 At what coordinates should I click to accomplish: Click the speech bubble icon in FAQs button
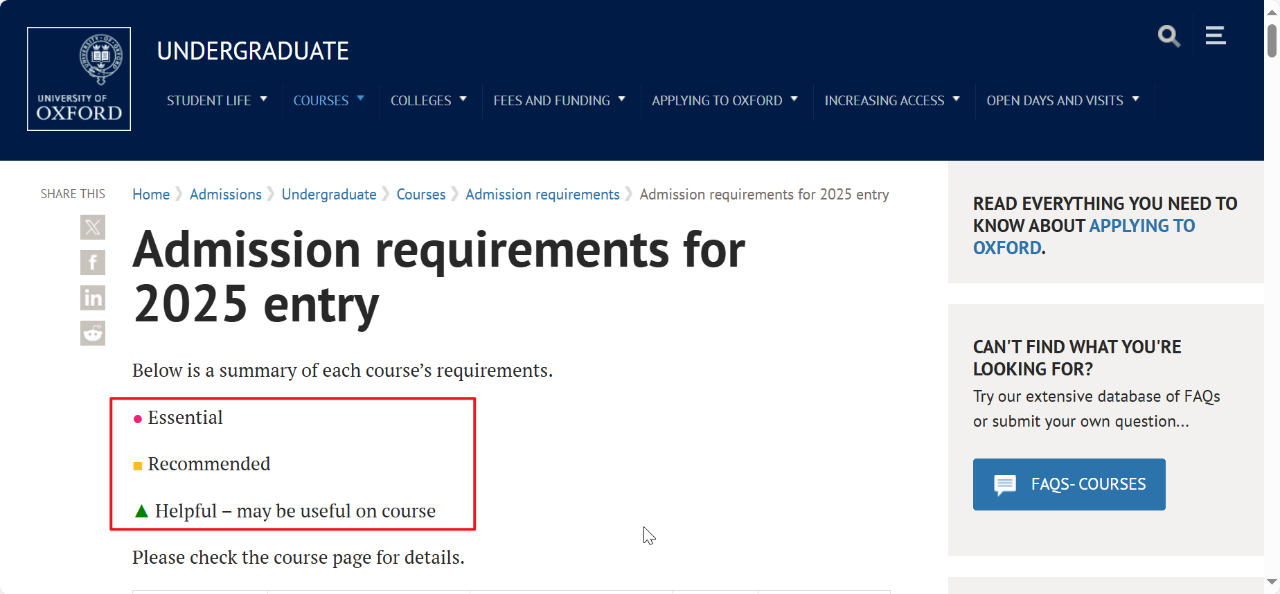click(x=1005, y=485)
